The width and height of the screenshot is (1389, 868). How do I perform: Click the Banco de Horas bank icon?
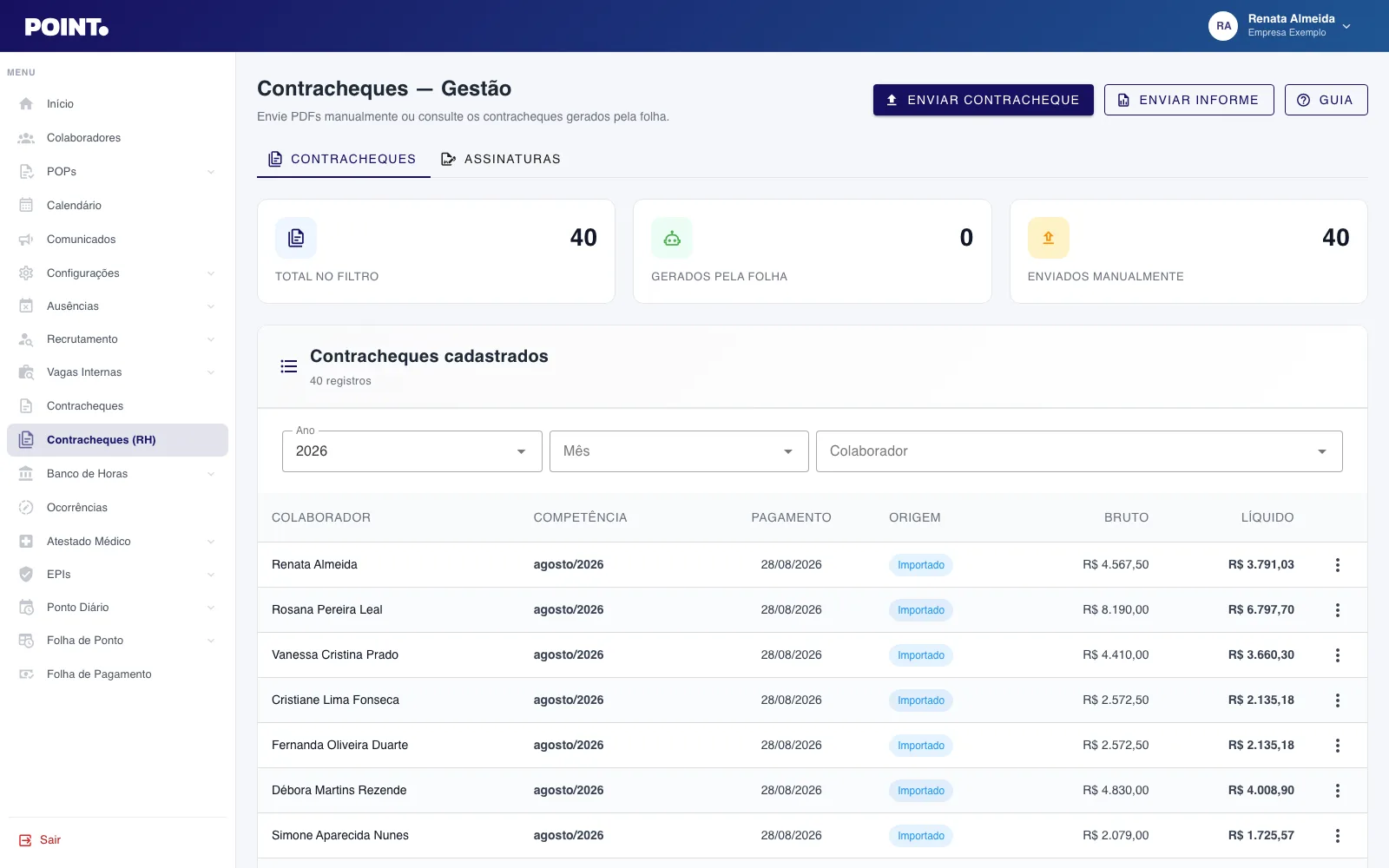pos(26,474)
